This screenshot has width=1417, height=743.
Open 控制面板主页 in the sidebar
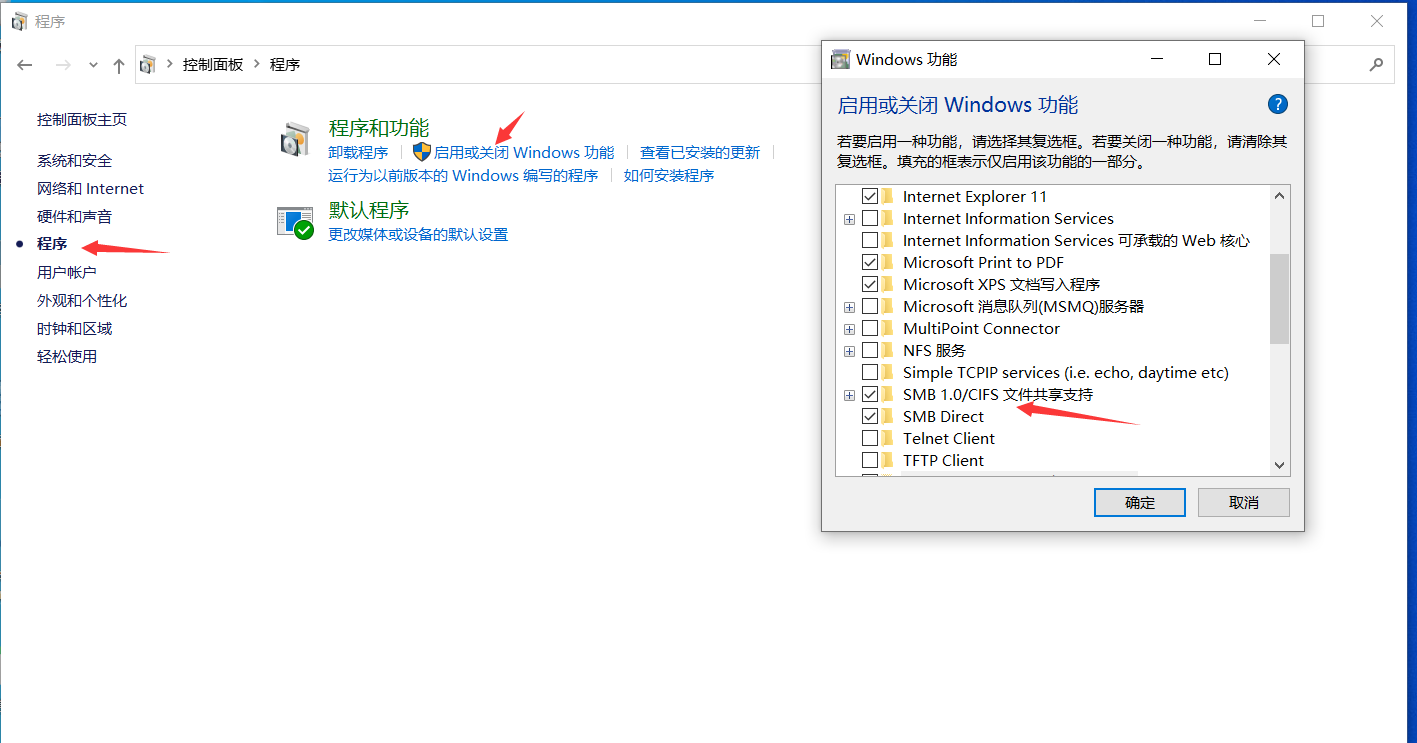click(82, 119)
